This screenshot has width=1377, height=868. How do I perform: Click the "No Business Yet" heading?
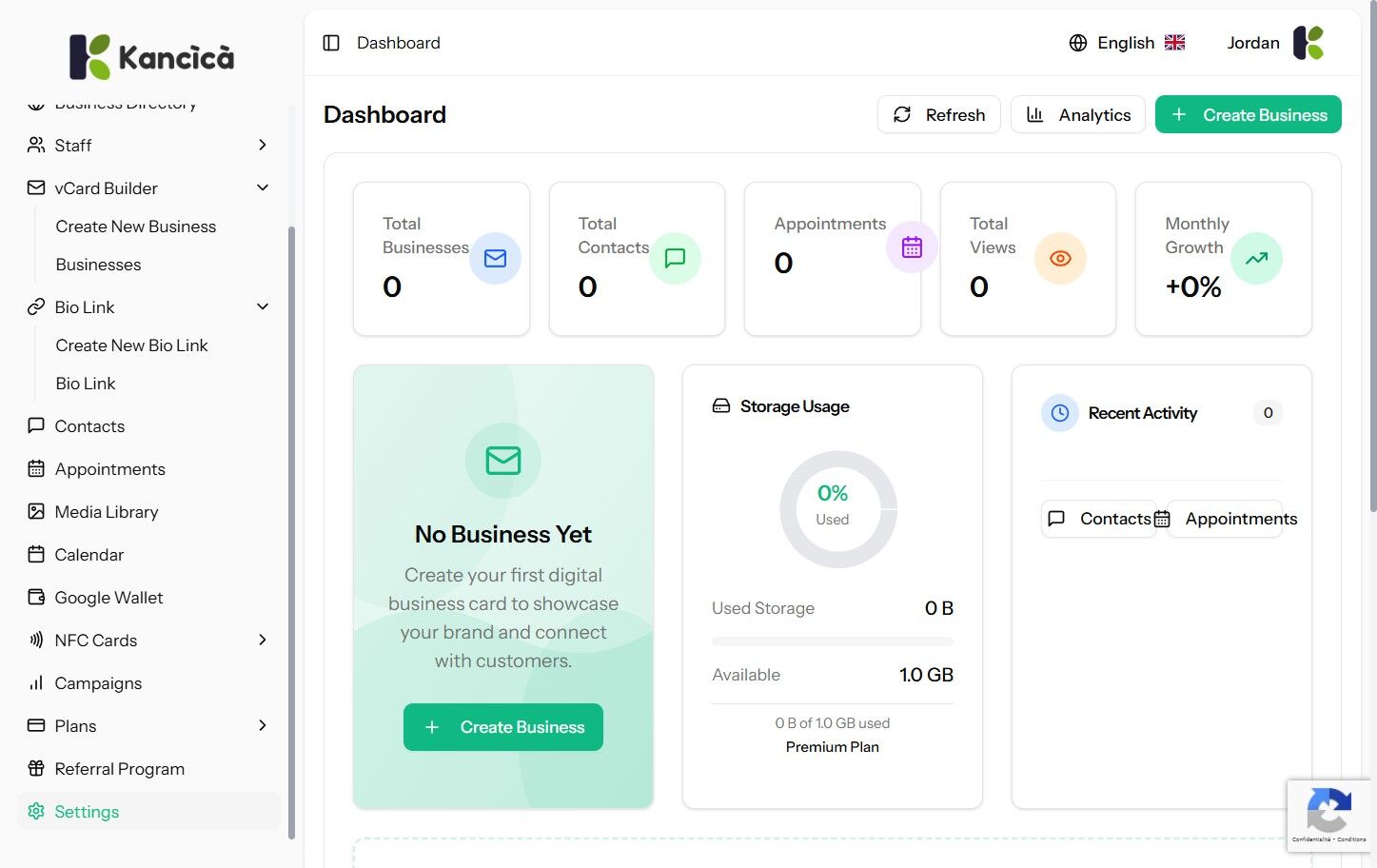point(503,534)
